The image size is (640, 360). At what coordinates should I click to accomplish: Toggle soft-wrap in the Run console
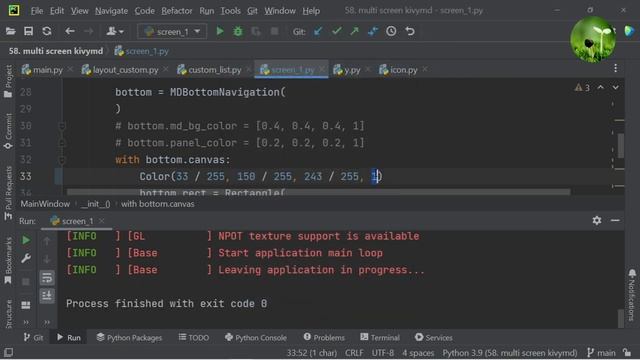pyautogui.click(x=47, y=278)
